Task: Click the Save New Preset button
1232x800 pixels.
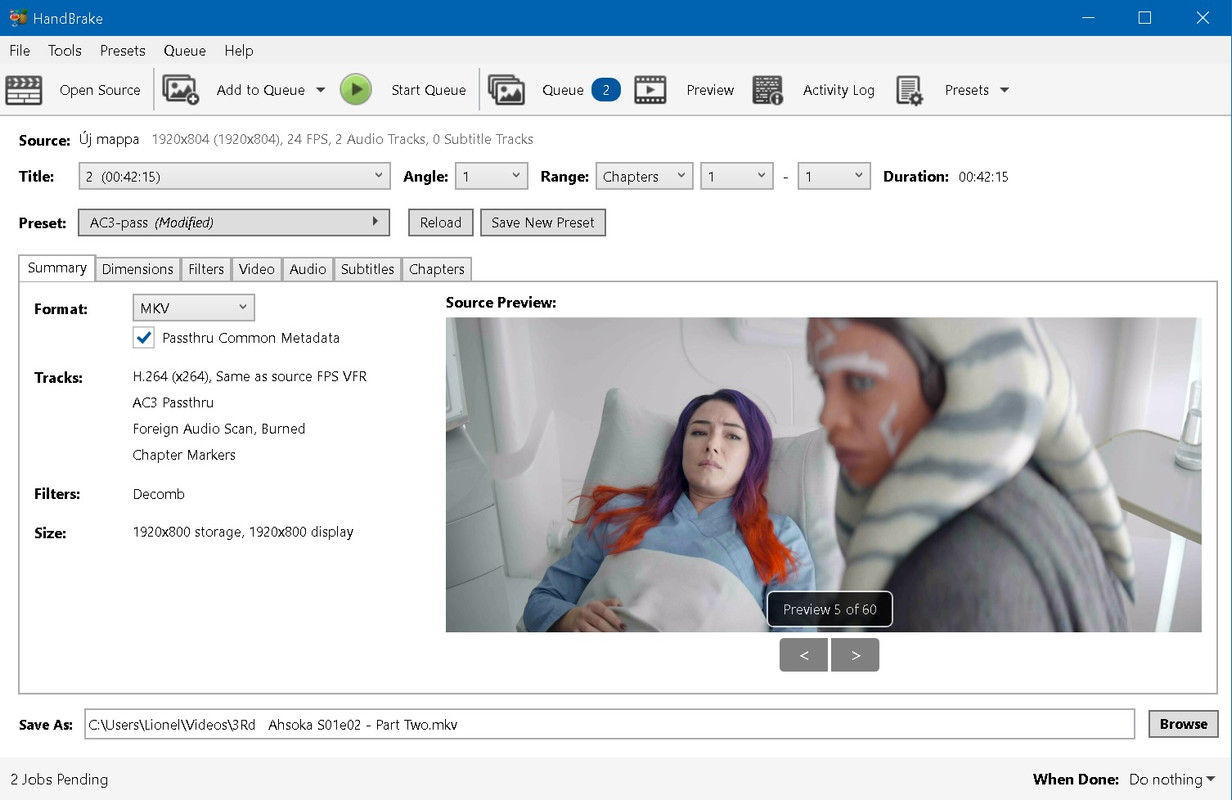Action: (x=542, y=223)
